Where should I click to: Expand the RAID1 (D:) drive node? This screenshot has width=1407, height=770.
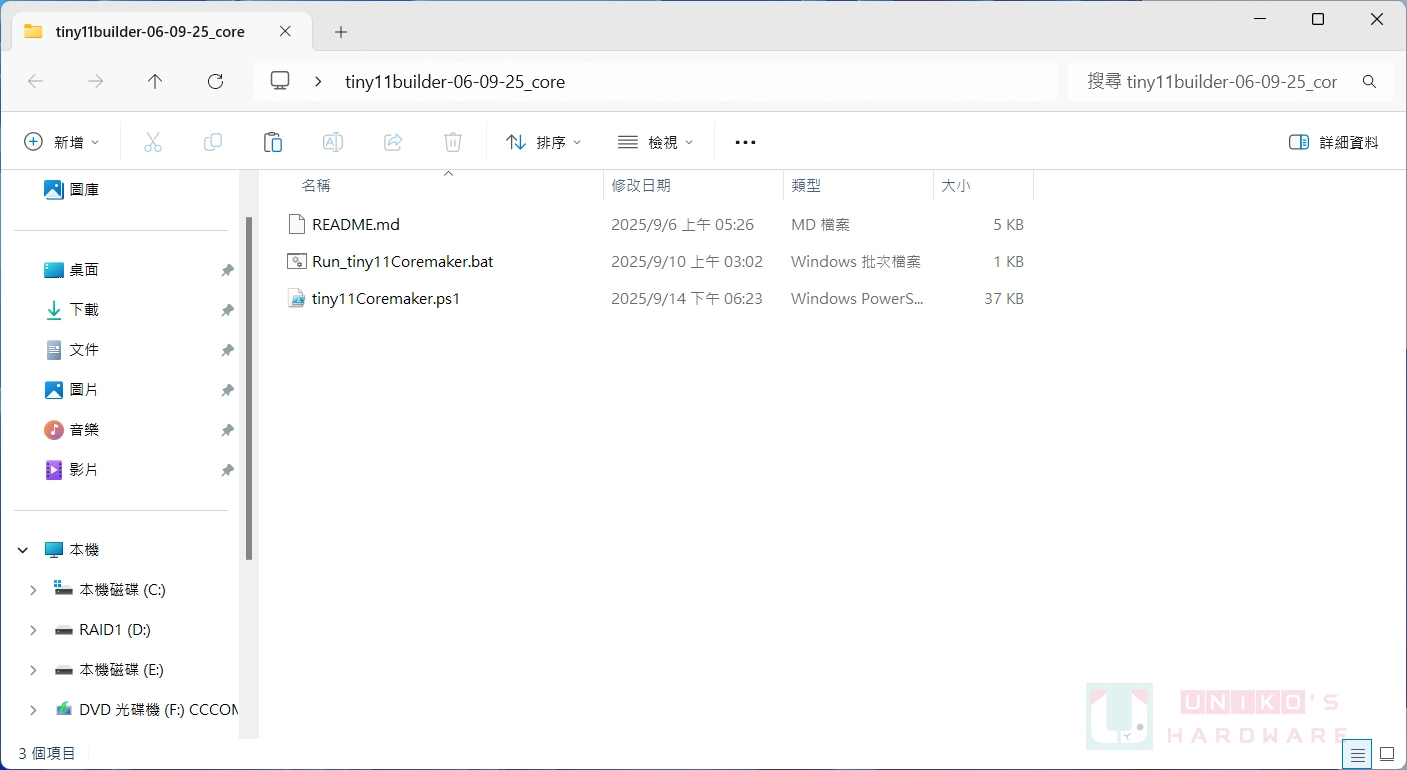point(33,630)
